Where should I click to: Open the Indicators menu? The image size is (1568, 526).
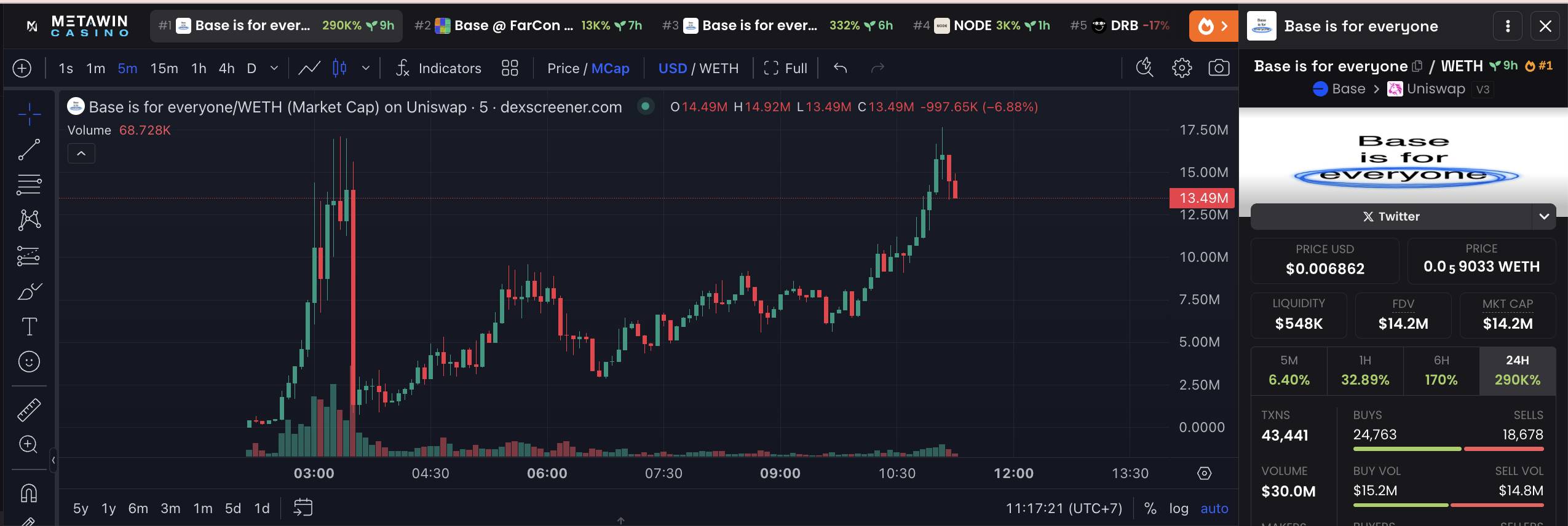click(438, 68)
